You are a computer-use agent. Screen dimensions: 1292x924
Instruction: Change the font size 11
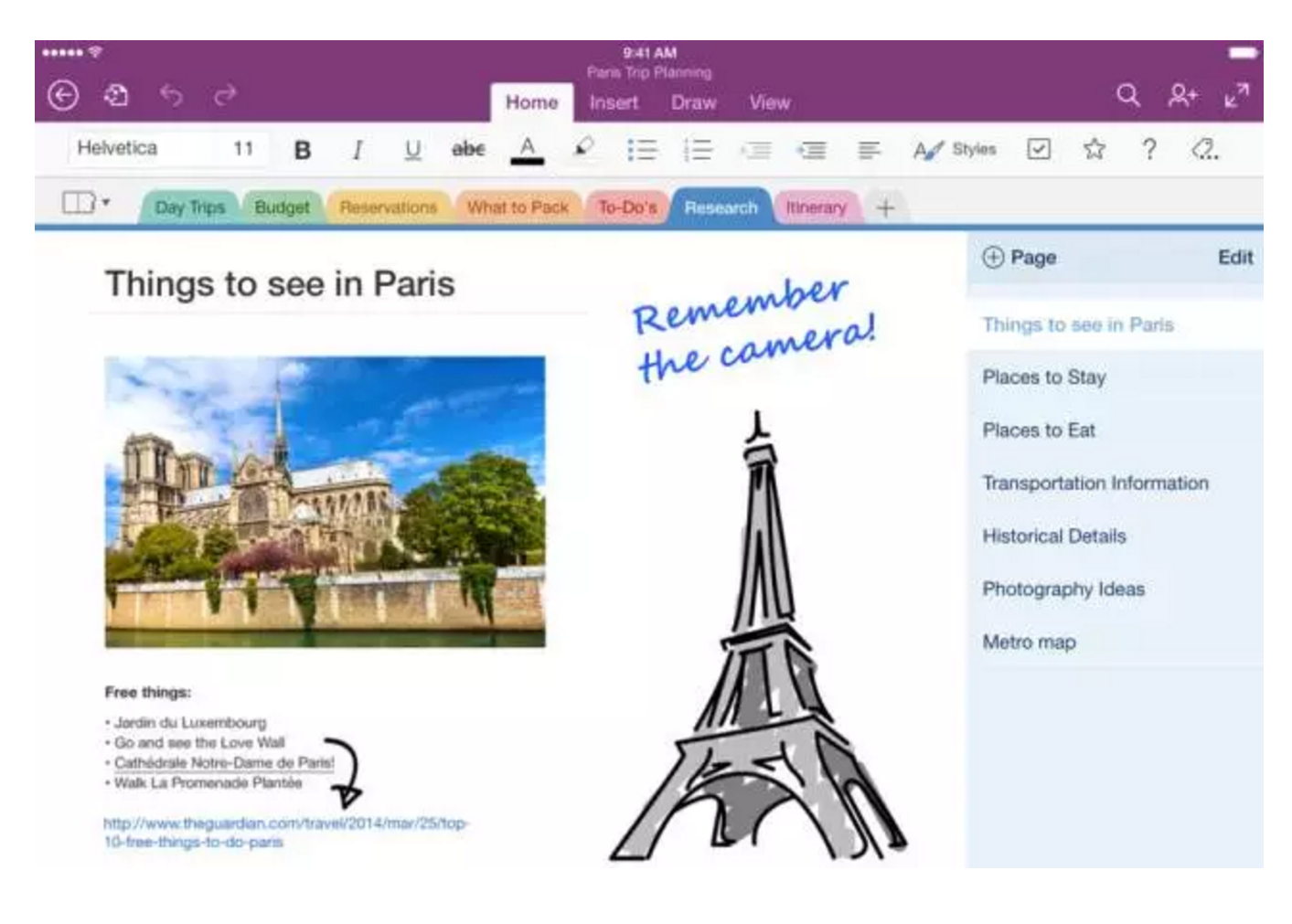(243, 149)
